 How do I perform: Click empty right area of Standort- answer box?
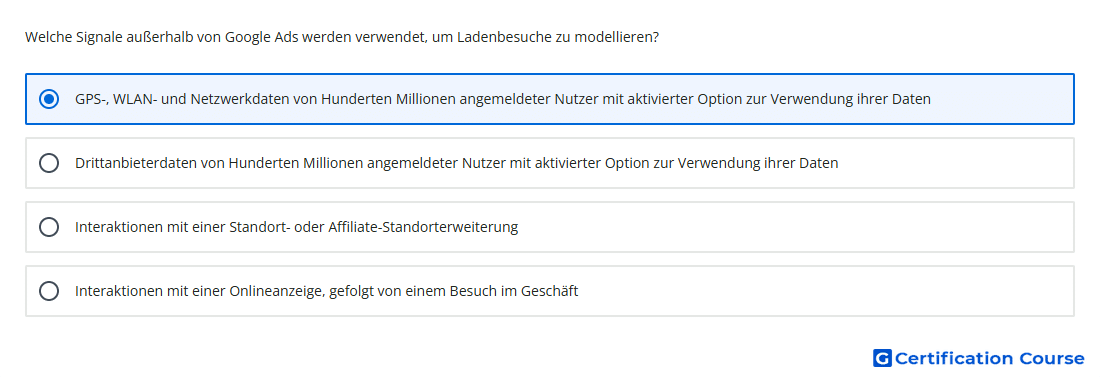pyautogui.click(x=800, y=227)
